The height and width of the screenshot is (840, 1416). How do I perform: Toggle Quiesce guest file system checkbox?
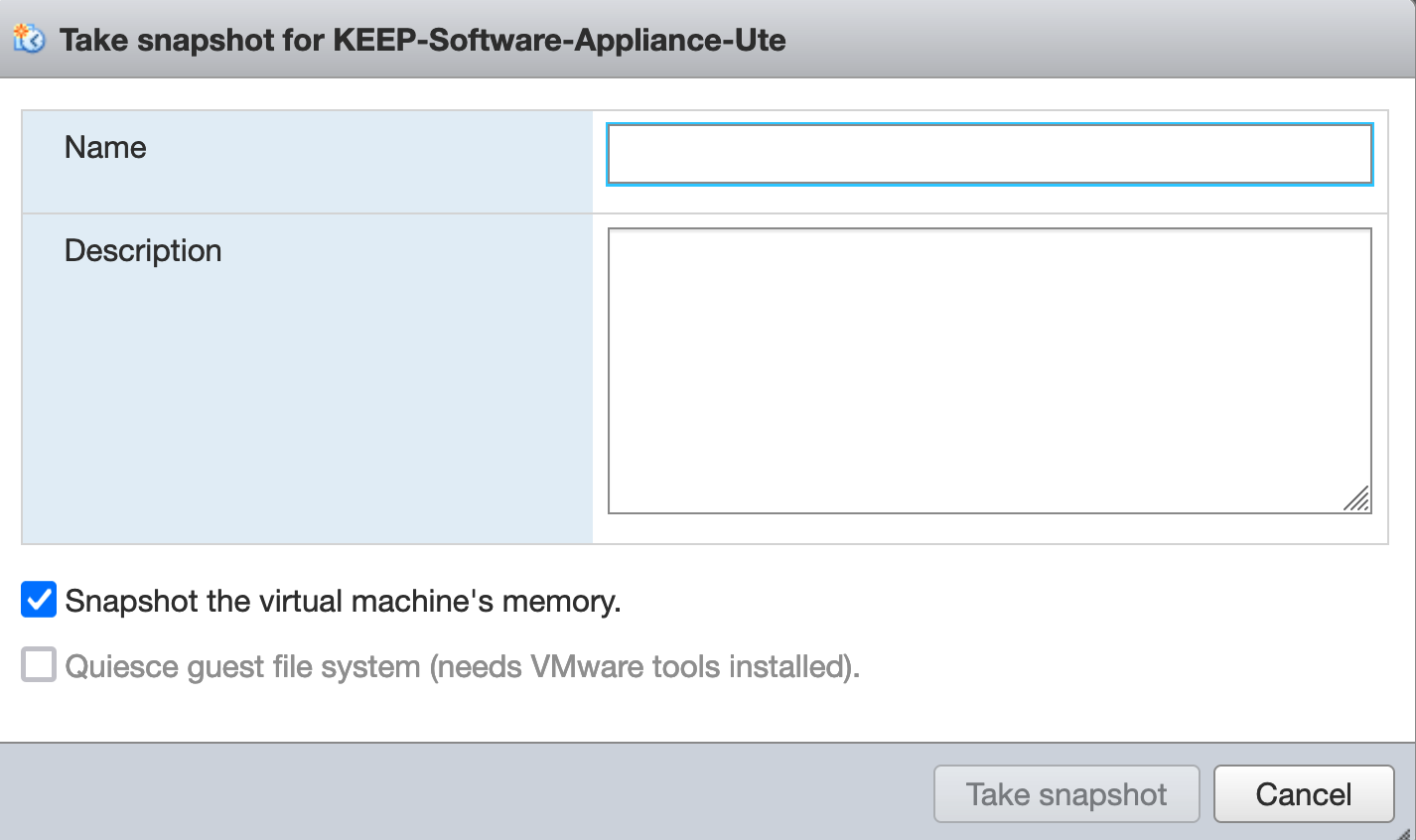[39, 665]
